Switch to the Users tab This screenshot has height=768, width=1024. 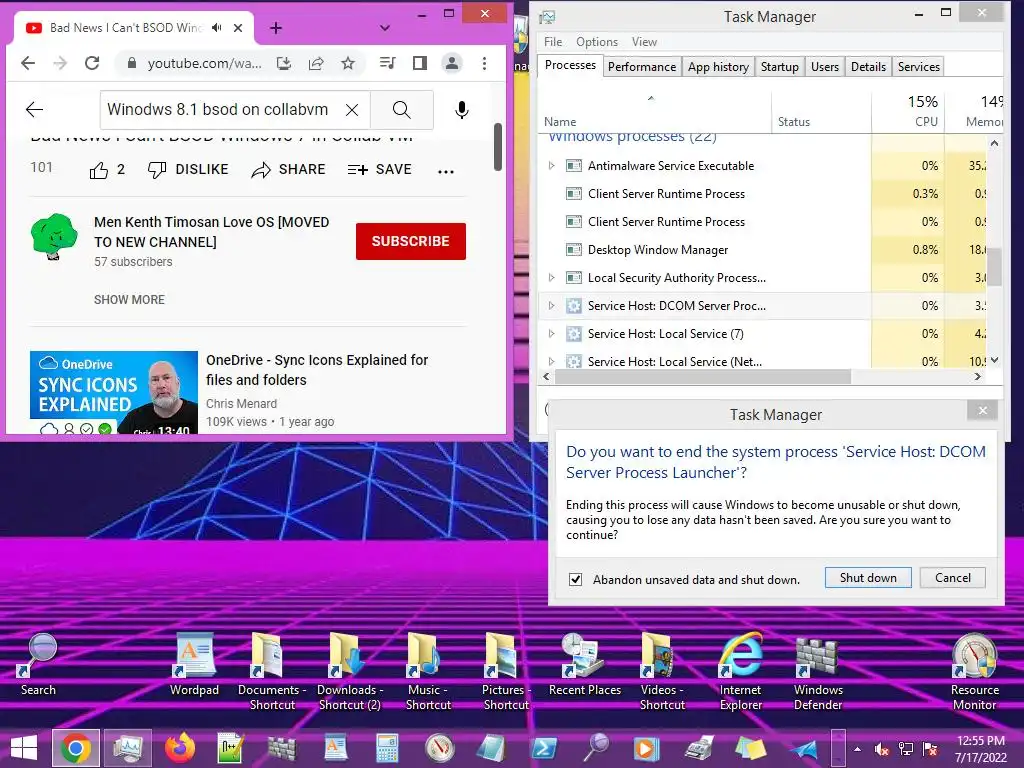point(824,67)
